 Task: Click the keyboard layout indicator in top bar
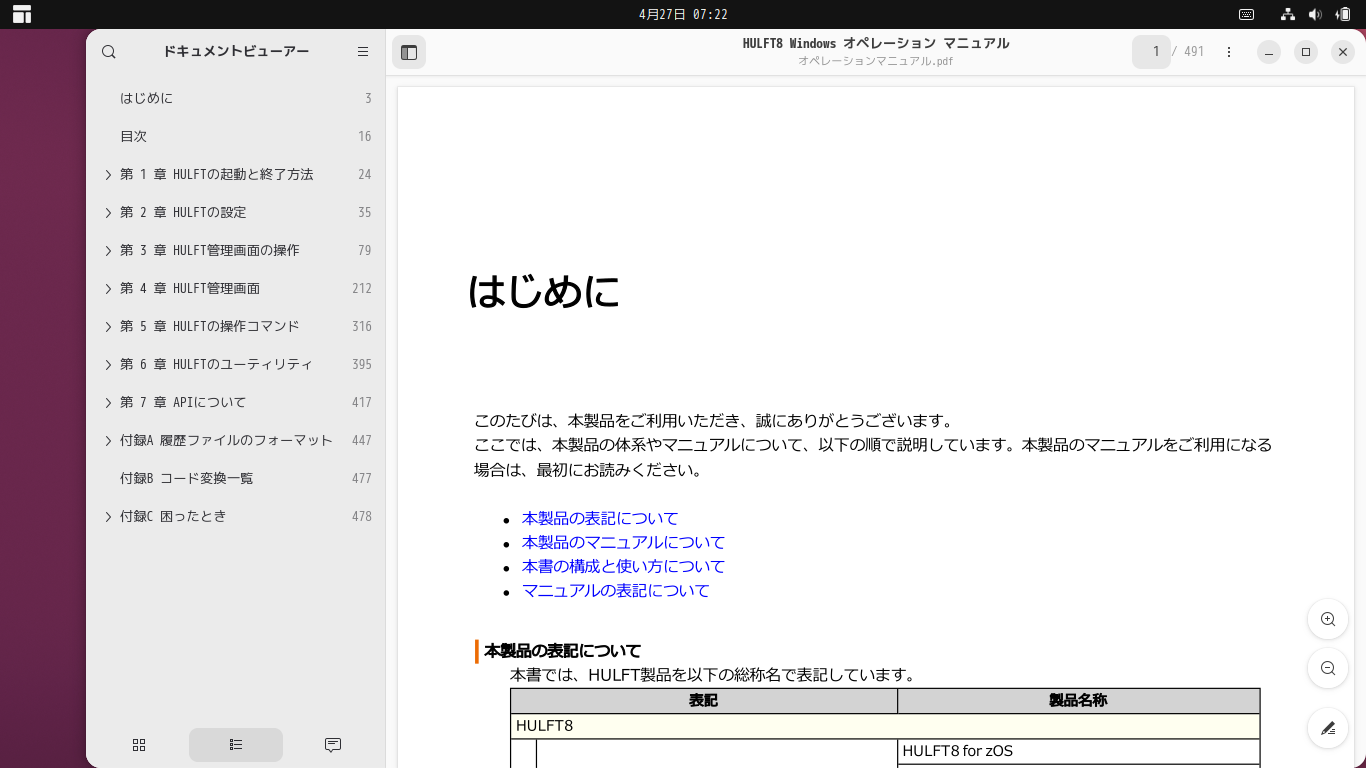click(x=1246, y=14)
